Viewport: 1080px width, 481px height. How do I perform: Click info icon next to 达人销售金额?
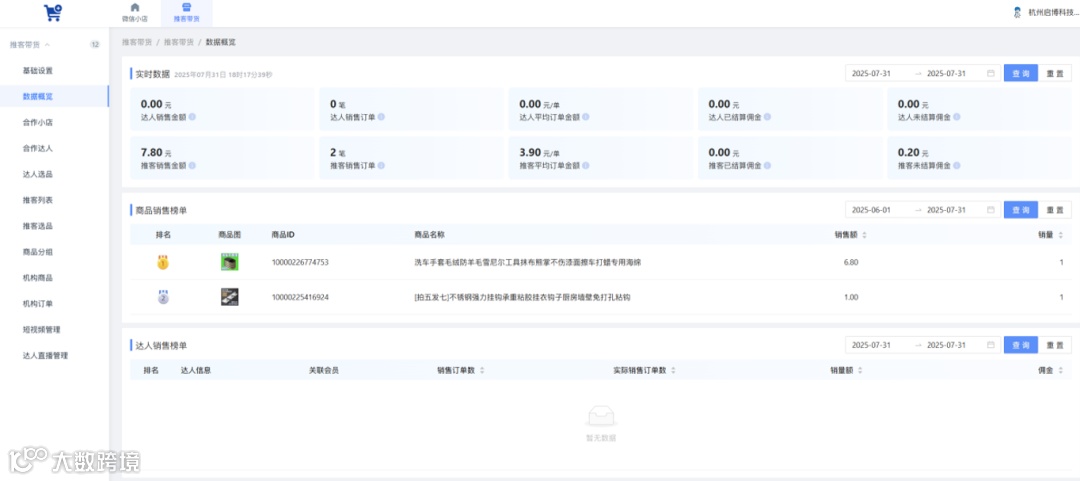point(192,117)
